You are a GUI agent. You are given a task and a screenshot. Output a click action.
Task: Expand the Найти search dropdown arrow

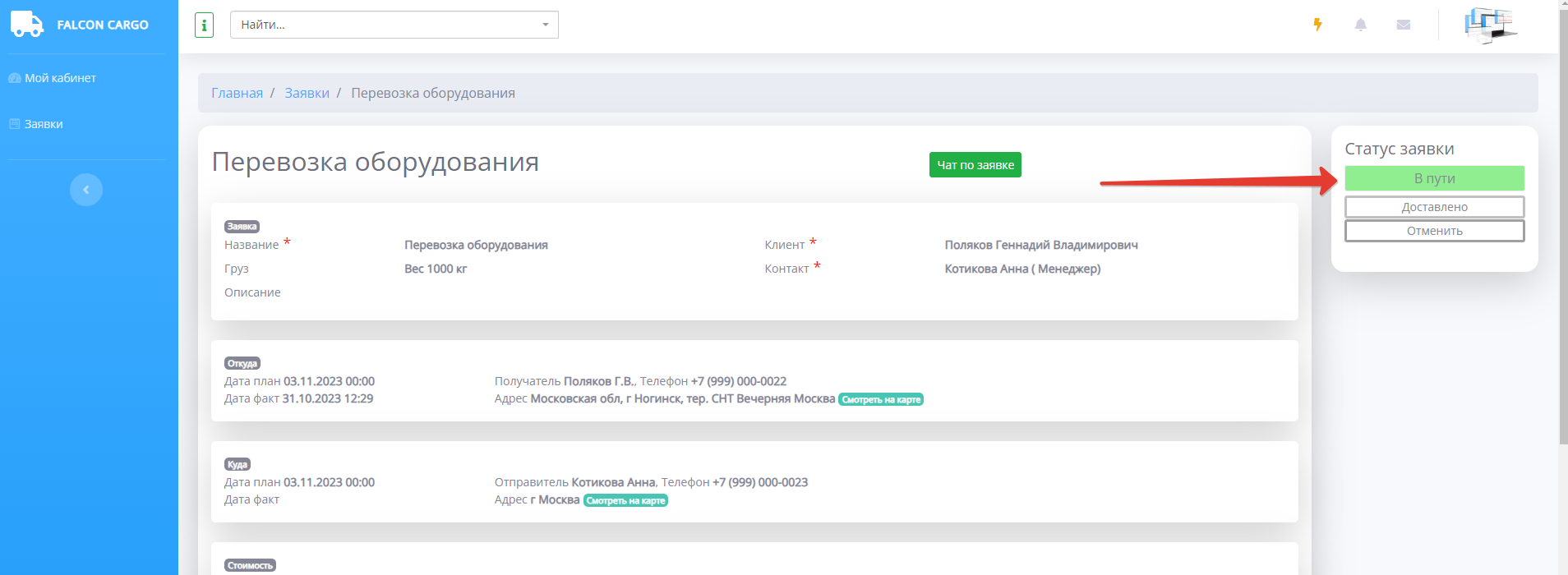pyautogui.click(x=545, y=25)
